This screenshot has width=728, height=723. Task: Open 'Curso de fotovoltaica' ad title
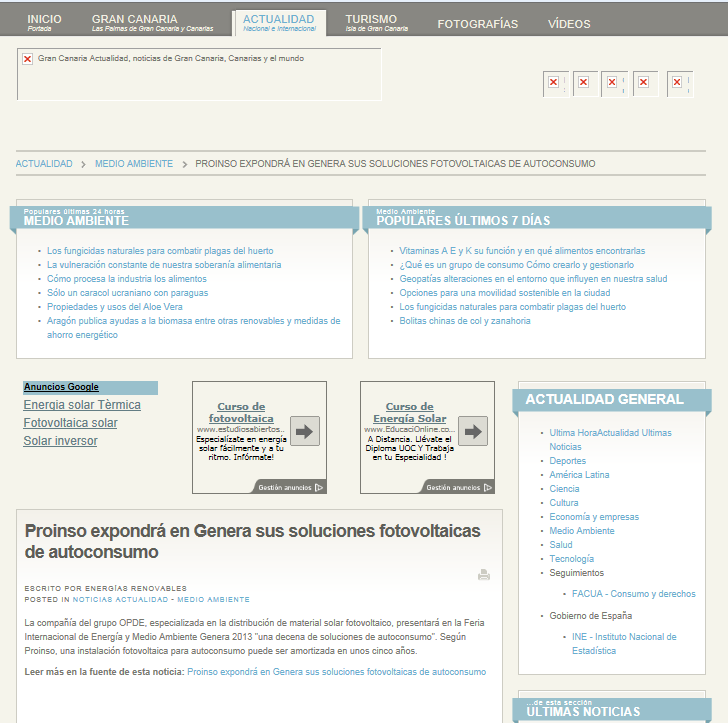coord(241,412)
